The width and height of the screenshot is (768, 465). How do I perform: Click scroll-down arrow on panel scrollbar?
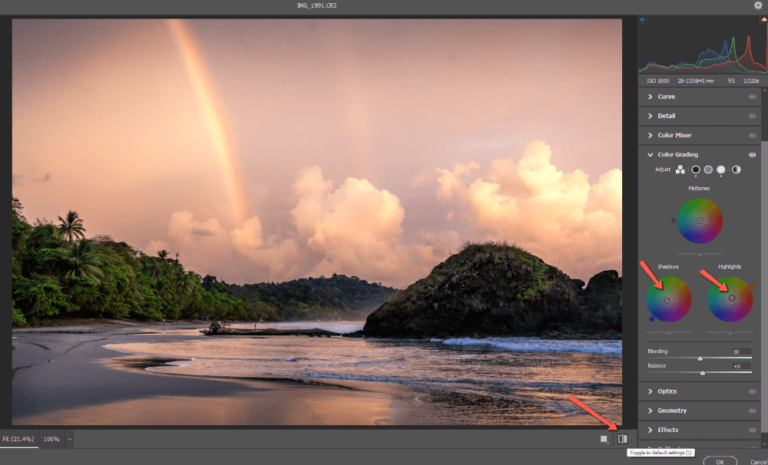(765, 444)
